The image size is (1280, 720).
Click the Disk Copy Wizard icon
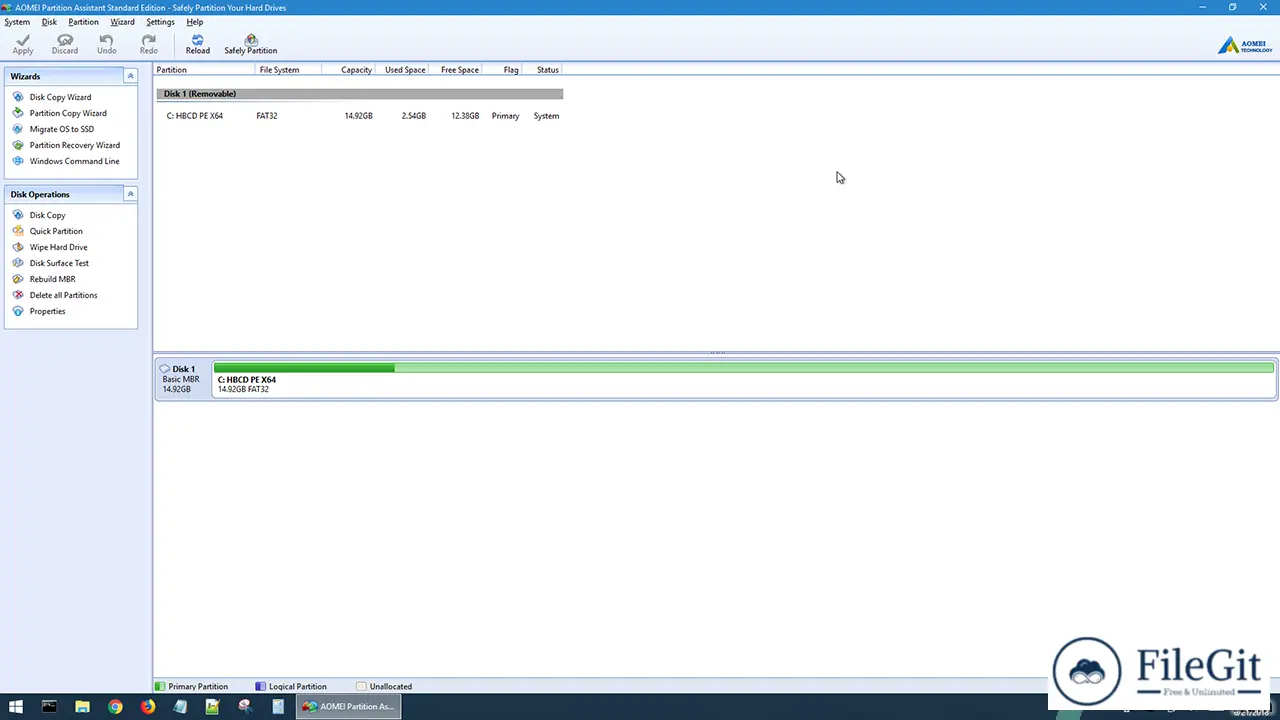[18, 97]
